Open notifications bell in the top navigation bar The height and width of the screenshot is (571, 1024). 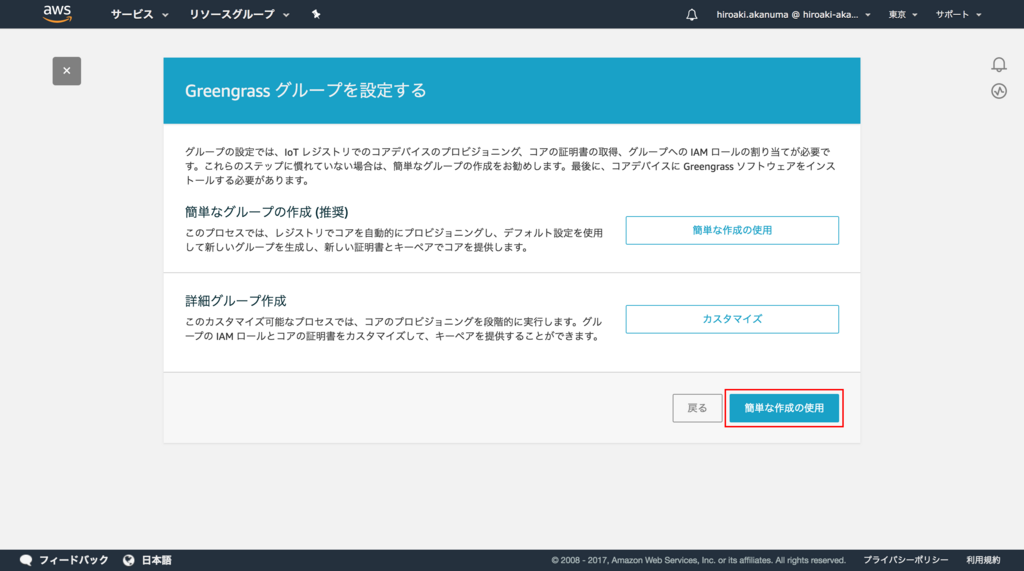(x=692, y=14)
